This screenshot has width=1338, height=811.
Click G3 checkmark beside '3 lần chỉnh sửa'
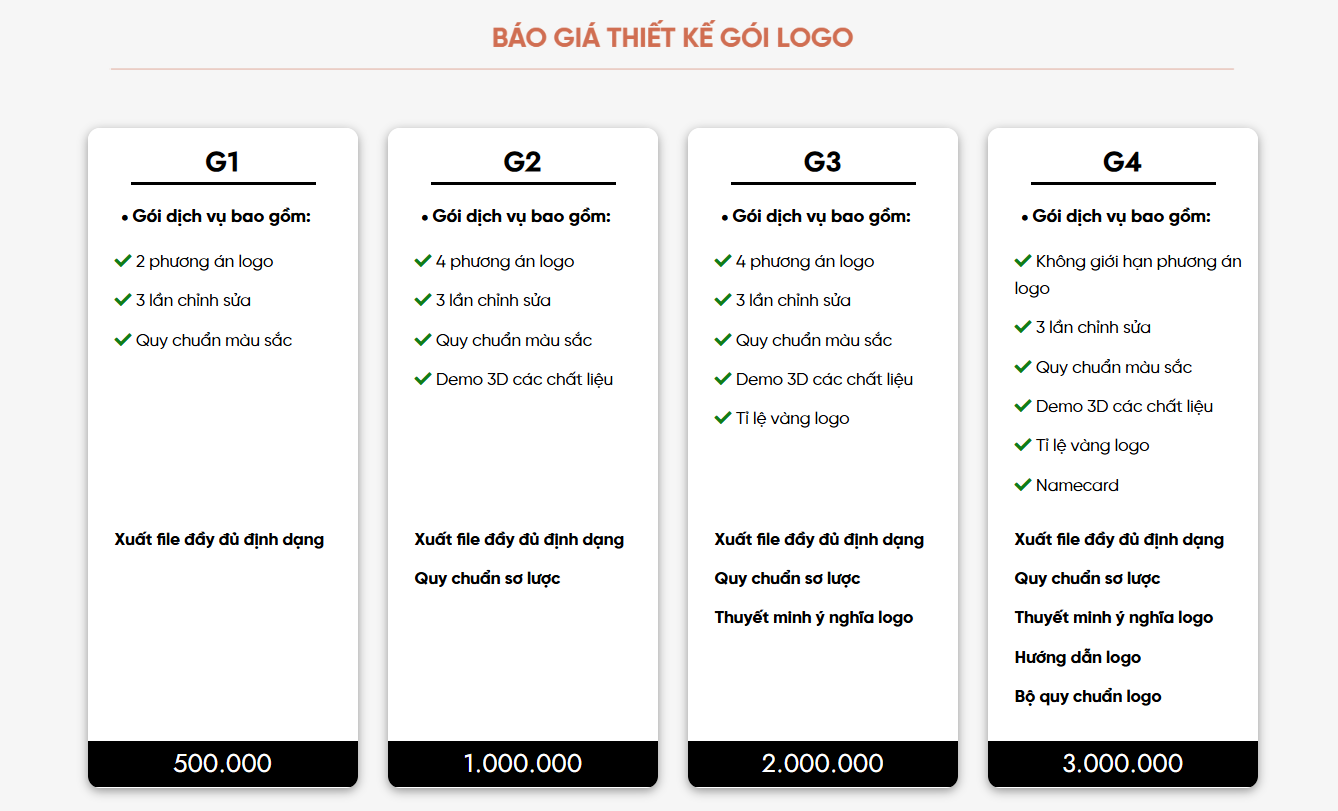(x=723, y=300)
